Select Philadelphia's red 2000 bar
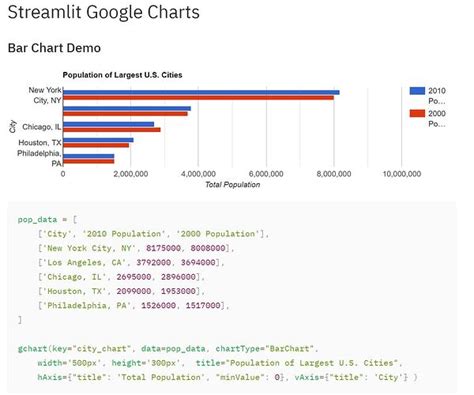474x395 pixels. tap(89, 161)
